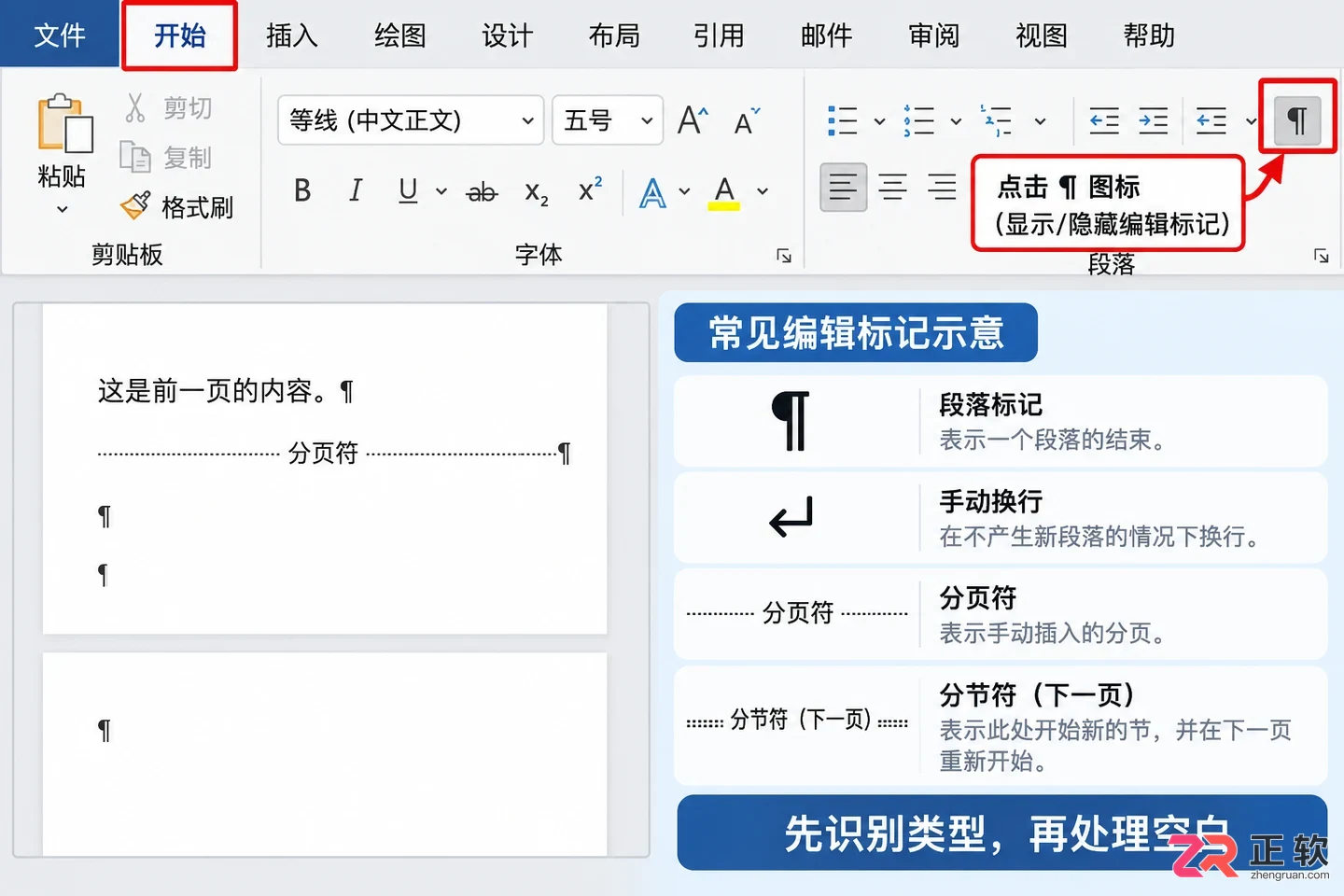The height and width of the screenshot is (896, 1344).
Task: Click the increase indent icon
Action: (x=1153, y=120)
